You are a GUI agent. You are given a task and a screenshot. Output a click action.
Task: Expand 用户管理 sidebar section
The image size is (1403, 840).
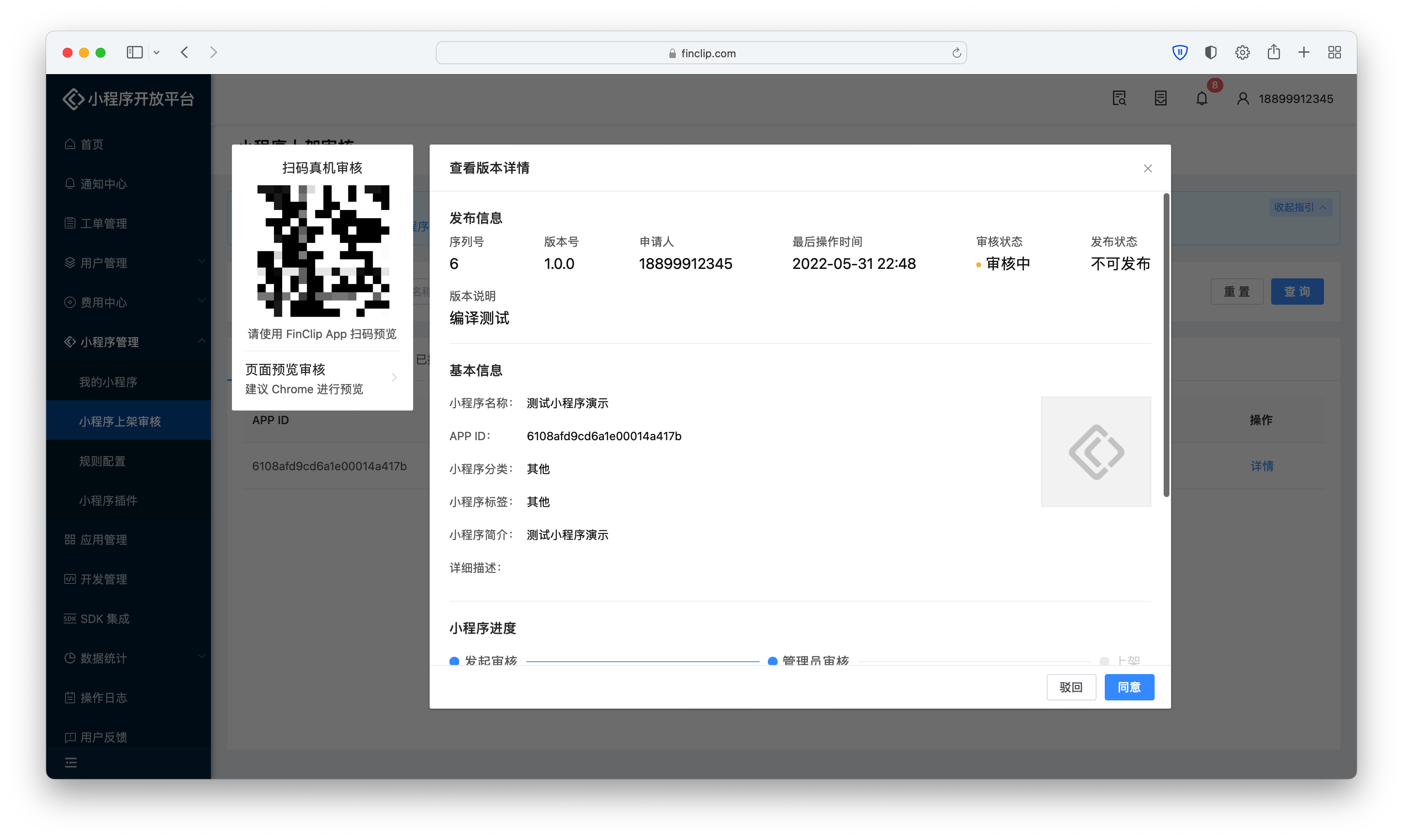coord(129,263)
